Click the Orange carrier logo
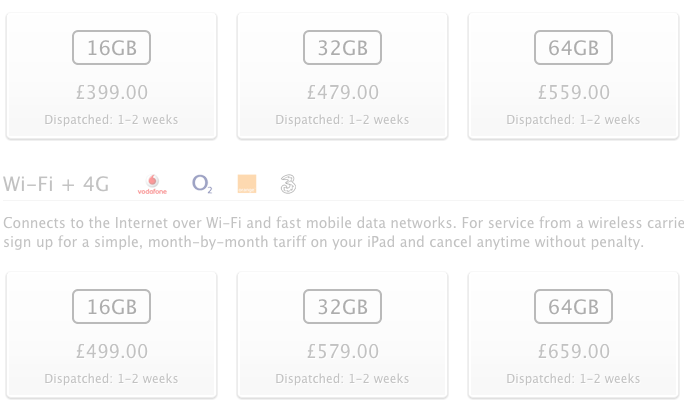Screen dimensions: 684x403 tap(247, 184)
